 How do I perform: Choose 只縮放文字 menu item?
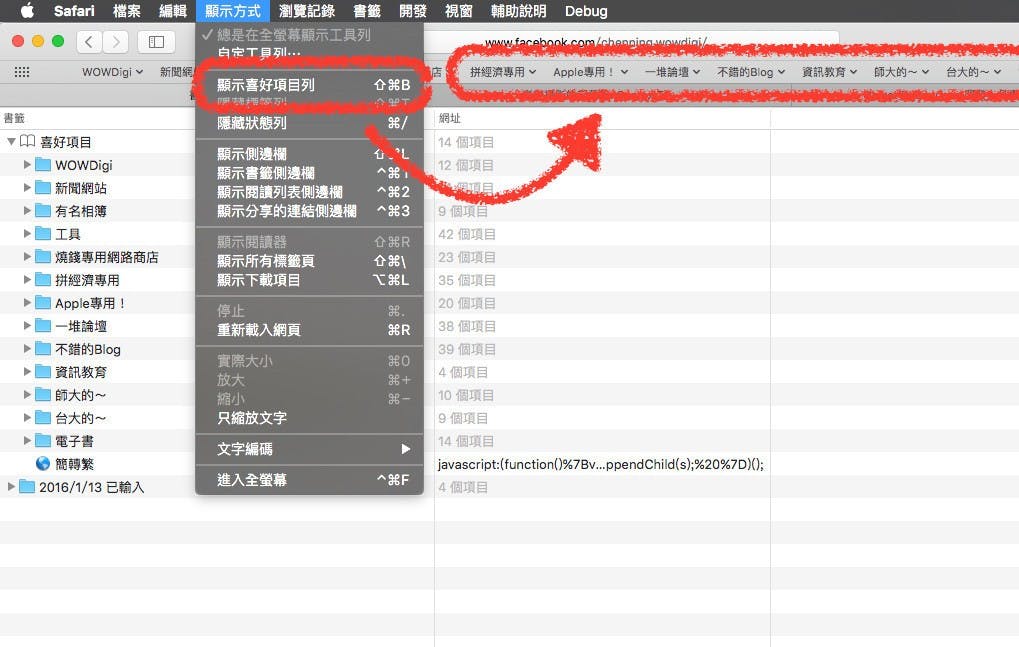tap(309, 418)
